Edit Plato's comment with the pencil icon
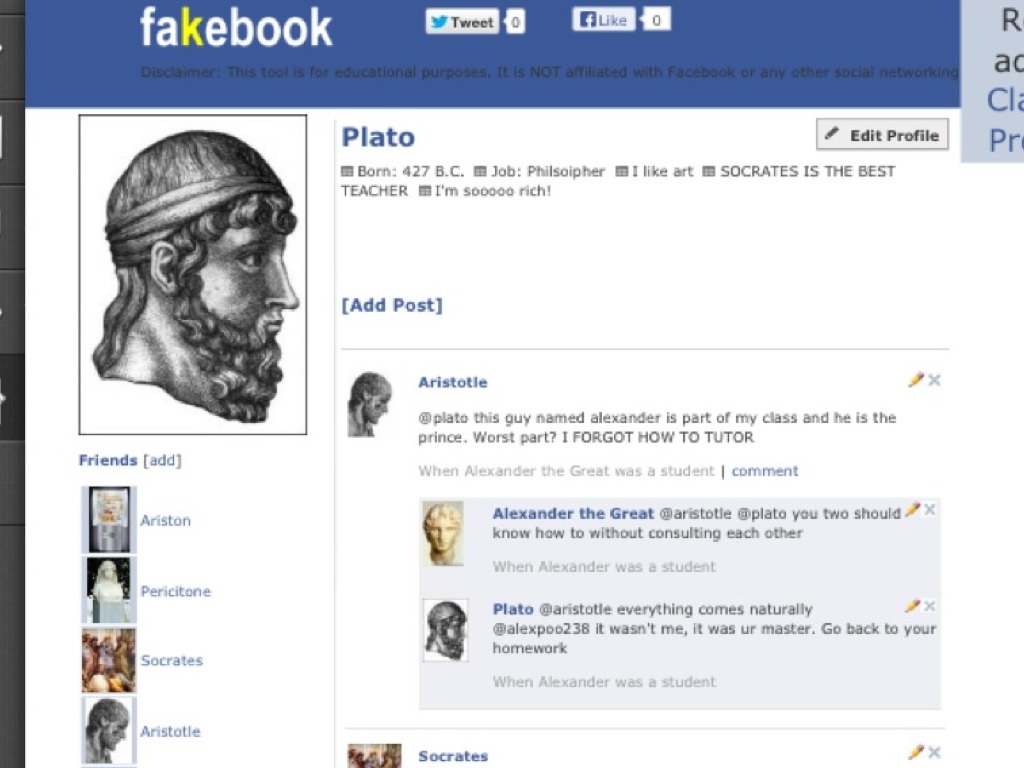 [x=911, y=606]
